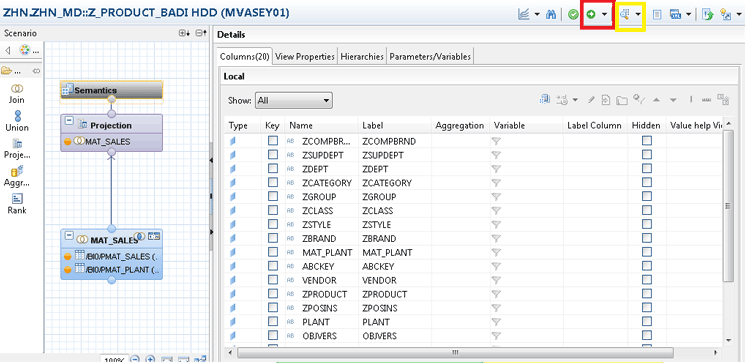The width and height of the screenshot is (745, 363).
Task: Click the expand all icon in Scenario header
Action: tap(184, 33)
